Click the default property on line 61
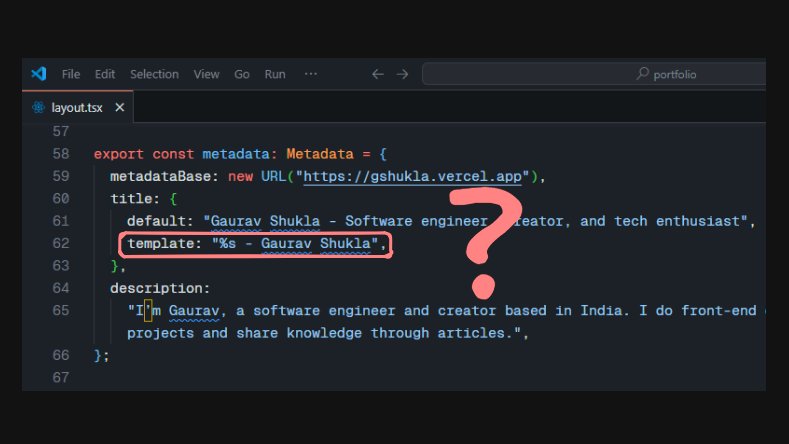This screenshot has height=444, width=789. coord(156,221)
